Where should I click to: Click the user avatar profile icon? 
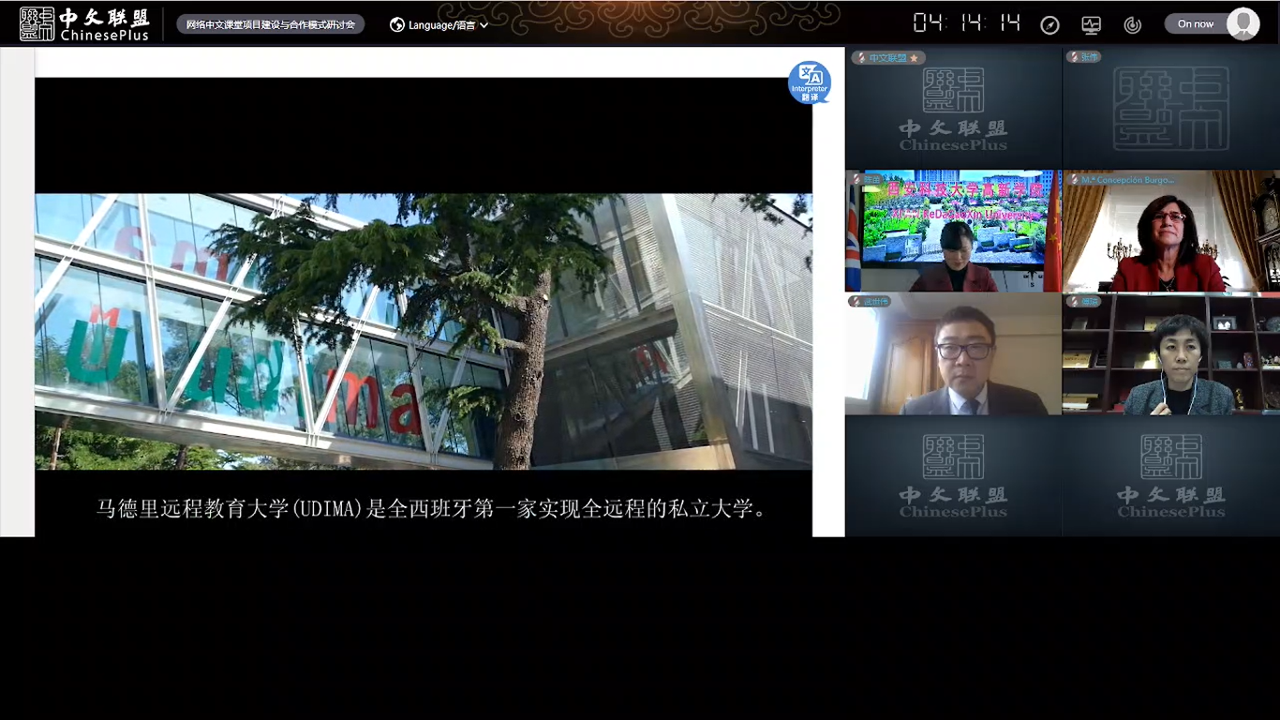coord(1243,24)
